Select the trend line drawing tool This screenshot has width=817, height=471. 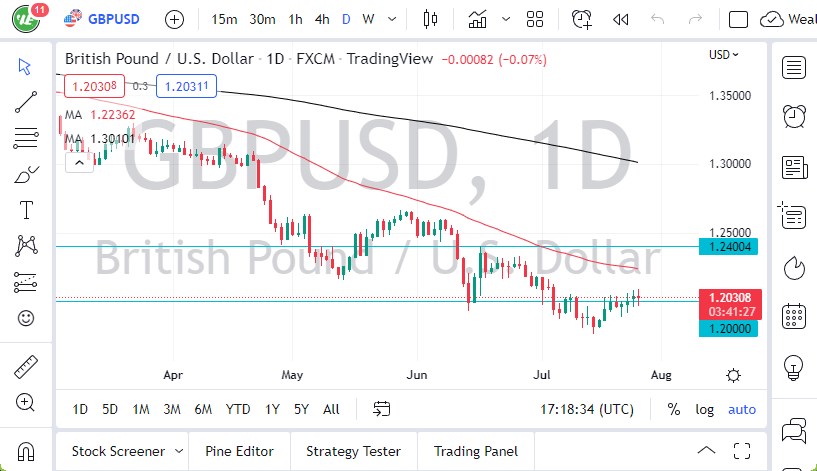tap(27, 101)
